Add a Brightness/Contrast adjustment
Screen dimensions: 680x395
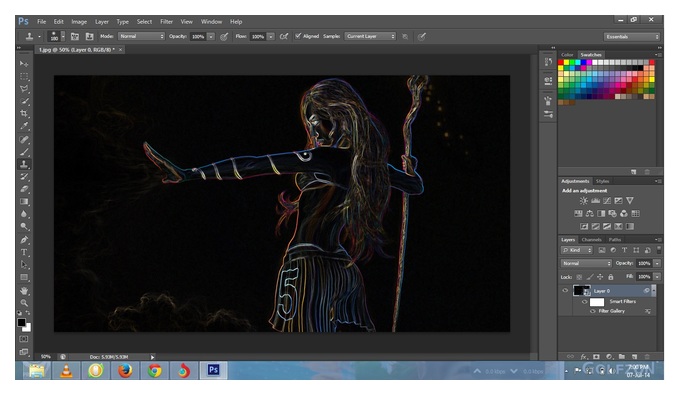(x=584, y=201)
